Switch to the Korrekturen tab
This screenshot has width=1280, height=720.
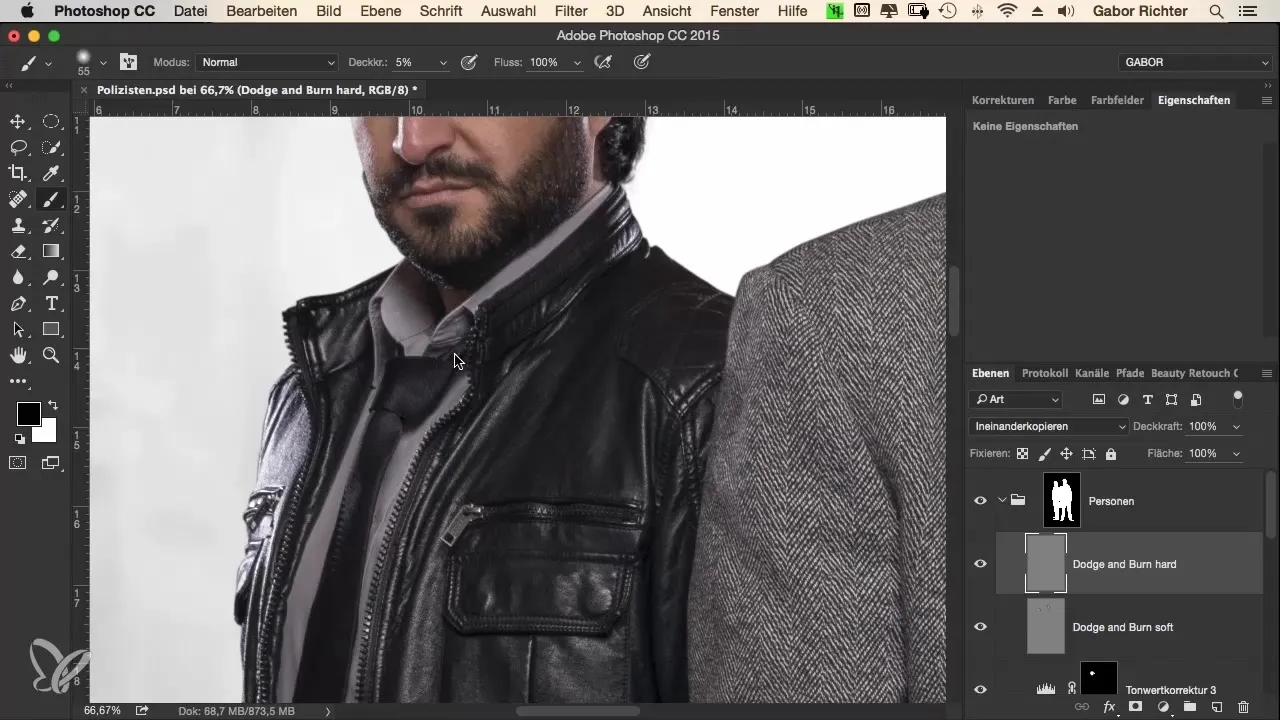coord(1003,100)
